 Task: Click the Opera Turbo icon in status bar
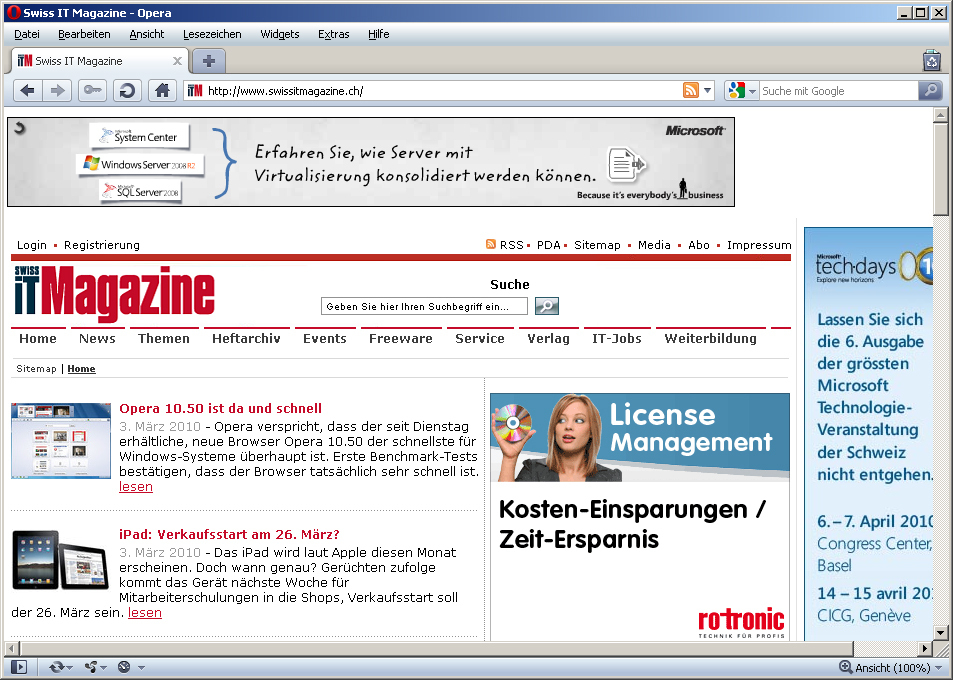[x=124, y=667]
